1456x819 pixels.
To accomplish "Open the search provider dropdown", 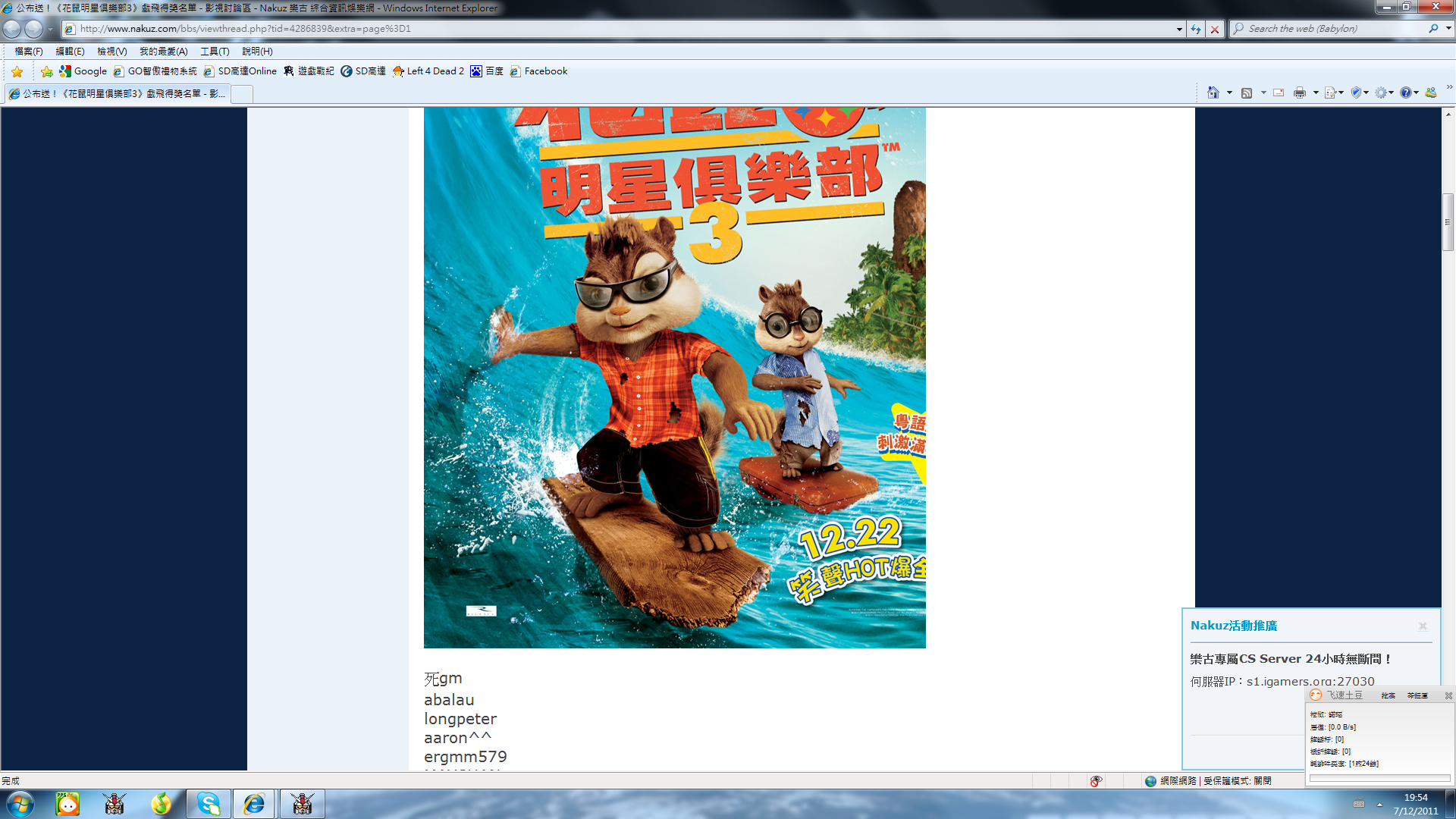I will click(x=1448, y=29).
